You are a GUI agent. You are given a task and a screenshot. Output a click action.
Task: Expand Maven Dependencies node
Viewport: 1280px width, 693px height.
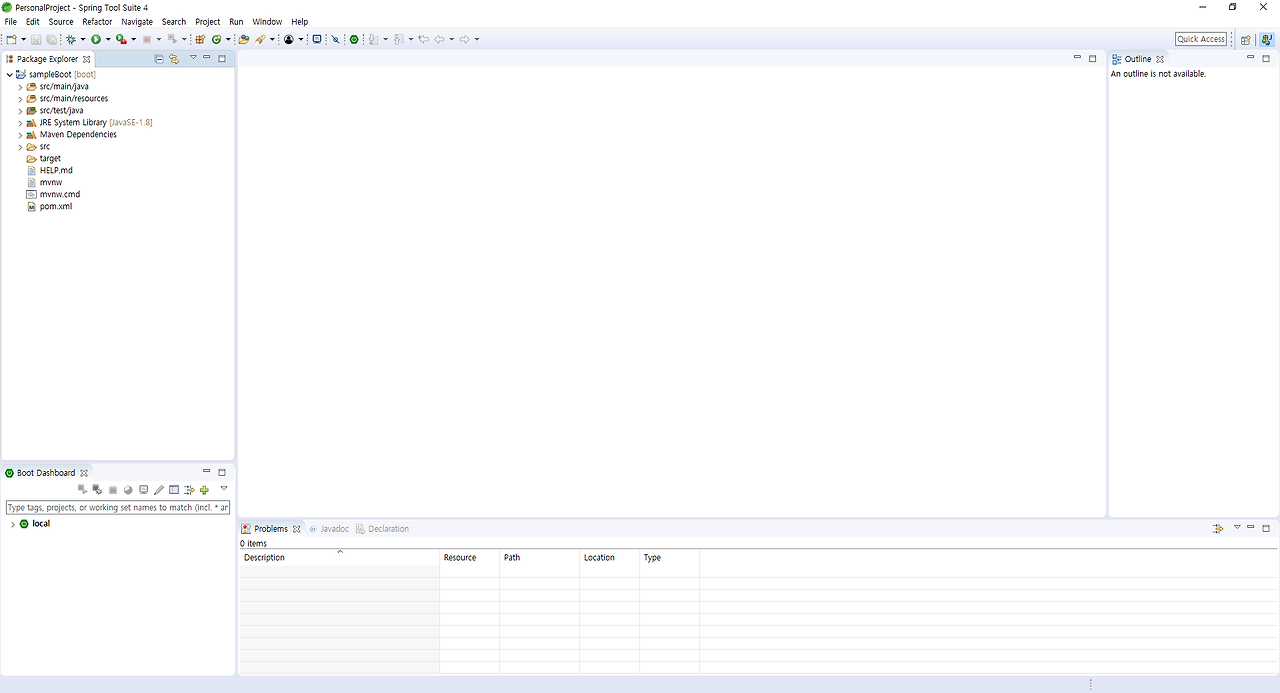20,135
